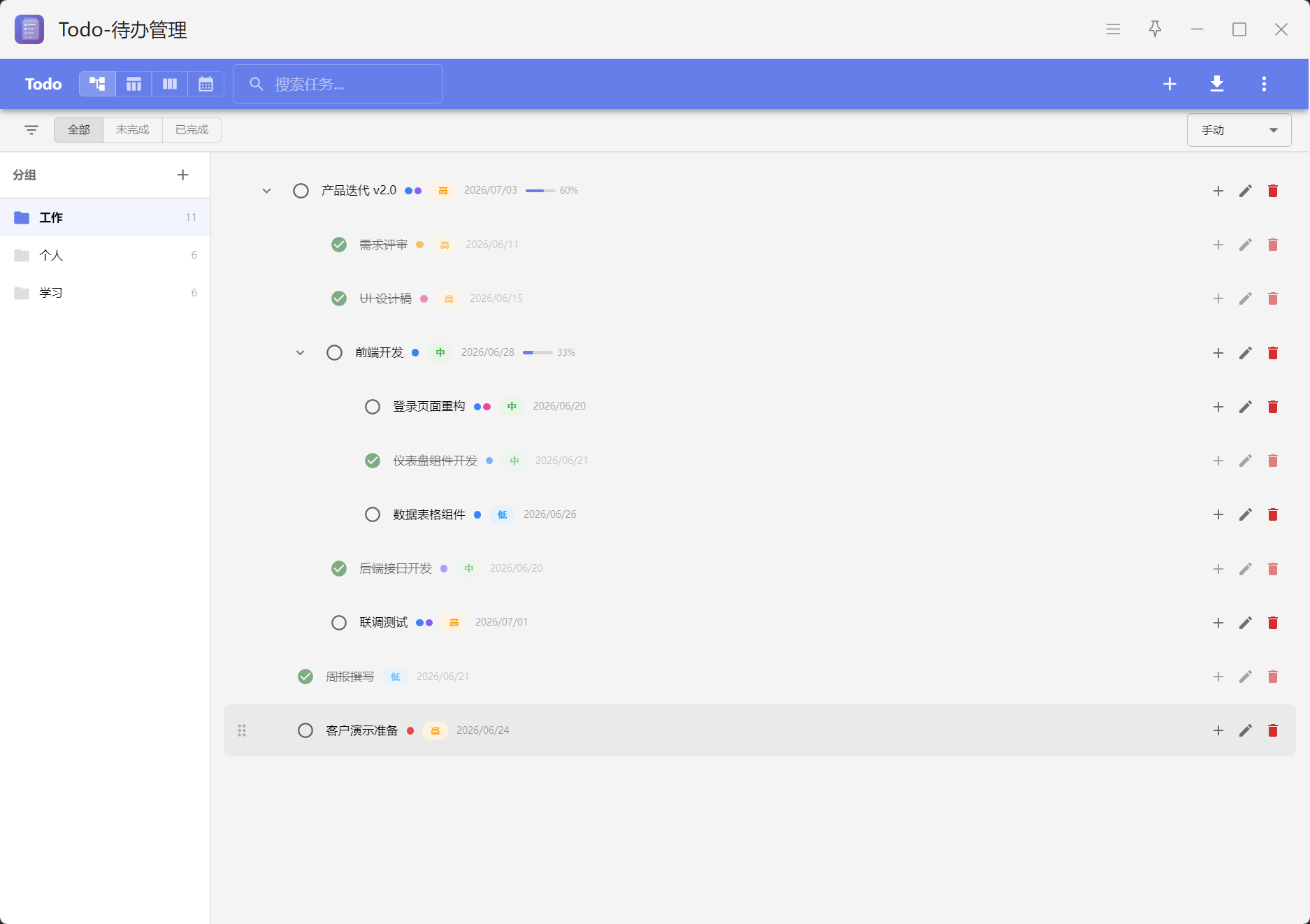This screenshot has height=924, width=1310.
Task: Click the download export icon
Action: 1217,84
